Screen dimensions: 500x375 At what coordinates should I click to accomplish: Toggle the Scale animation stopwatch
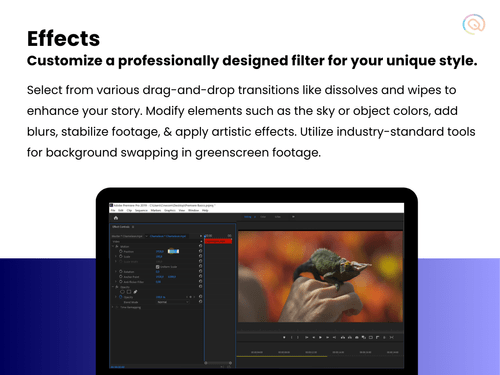(x=121, y=256)
